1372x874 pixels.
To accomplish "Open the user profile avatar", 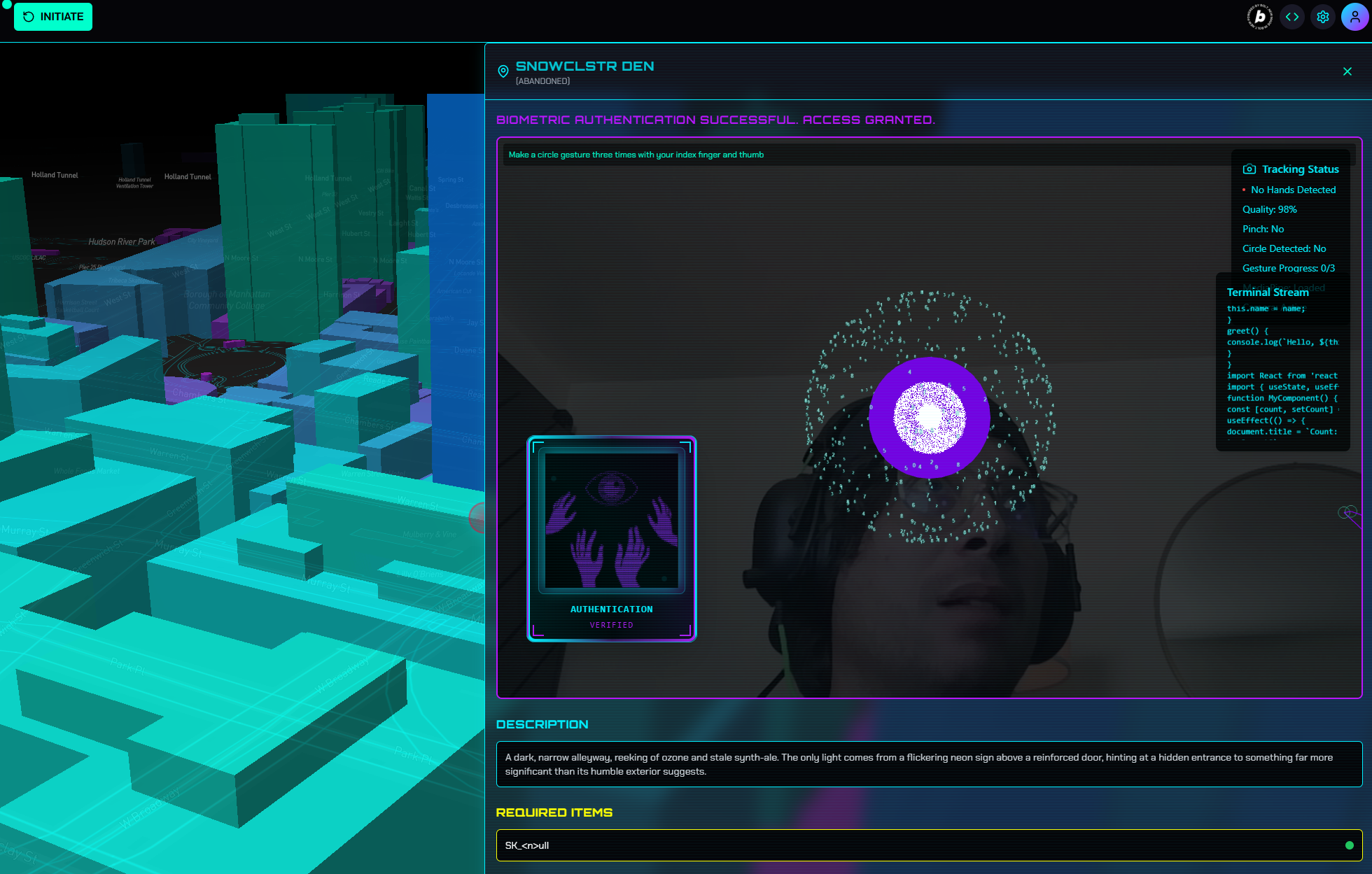I will pyautogui.click(x=1354, y=17).
